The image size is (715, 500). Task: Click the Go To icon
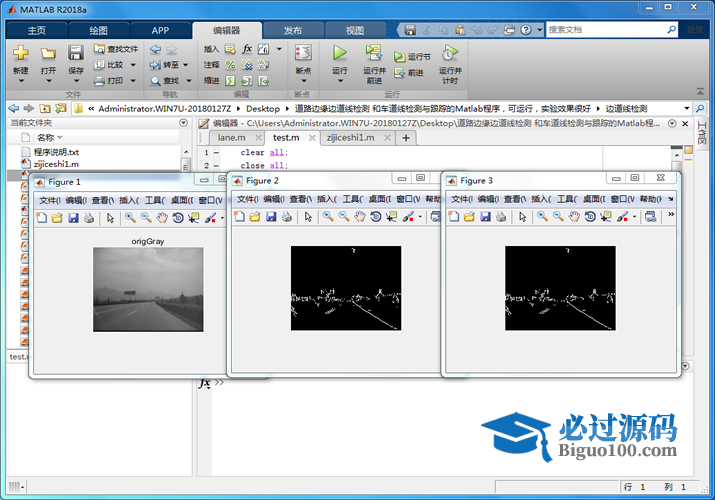[155, 65]
